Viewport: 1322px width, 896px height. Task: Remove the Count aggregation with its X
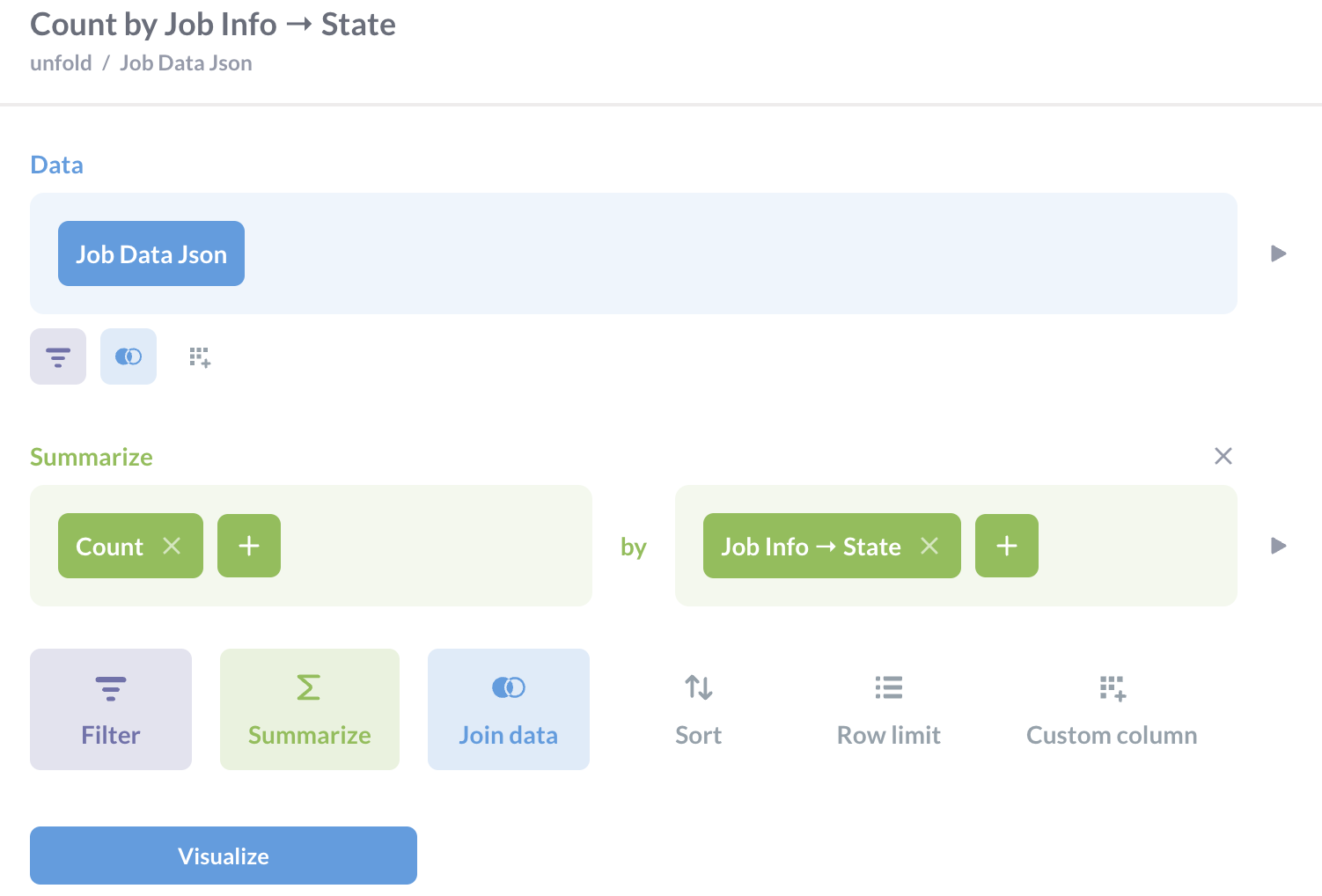tap(173, 546)
